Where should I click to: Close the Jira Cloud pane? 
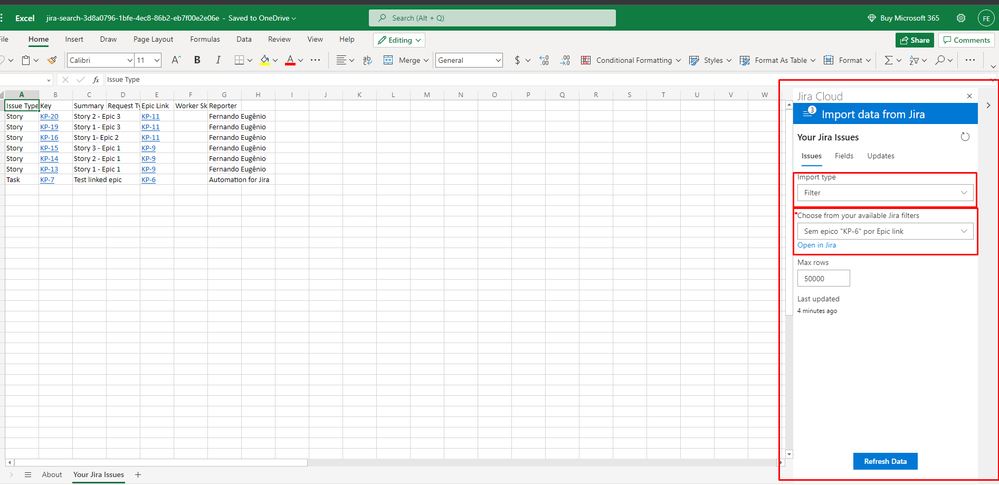pyautogui.click(x=969, y=96)
